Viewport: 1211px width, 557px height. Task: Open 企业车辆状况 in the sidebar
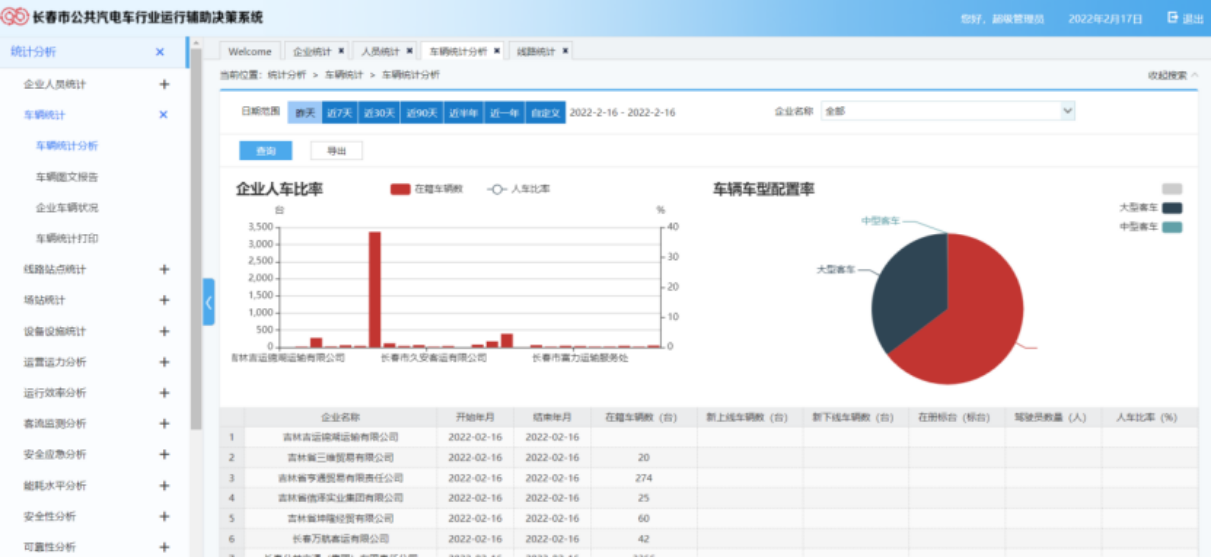(67, 208)
